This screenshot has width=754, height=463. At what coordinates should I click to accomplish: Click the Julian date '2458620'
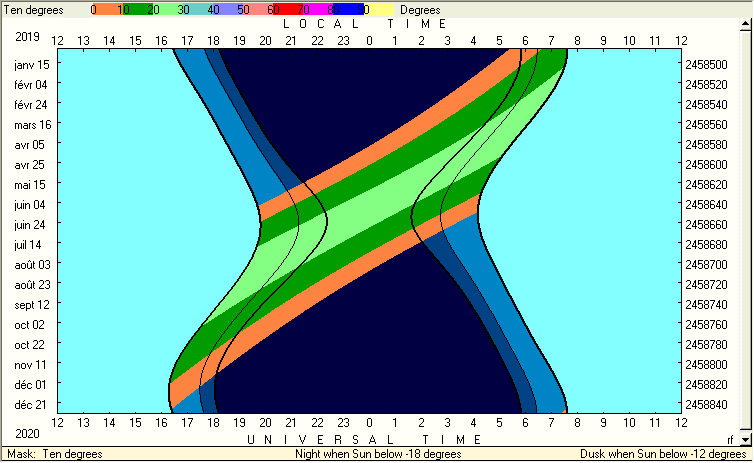(706, 185)
